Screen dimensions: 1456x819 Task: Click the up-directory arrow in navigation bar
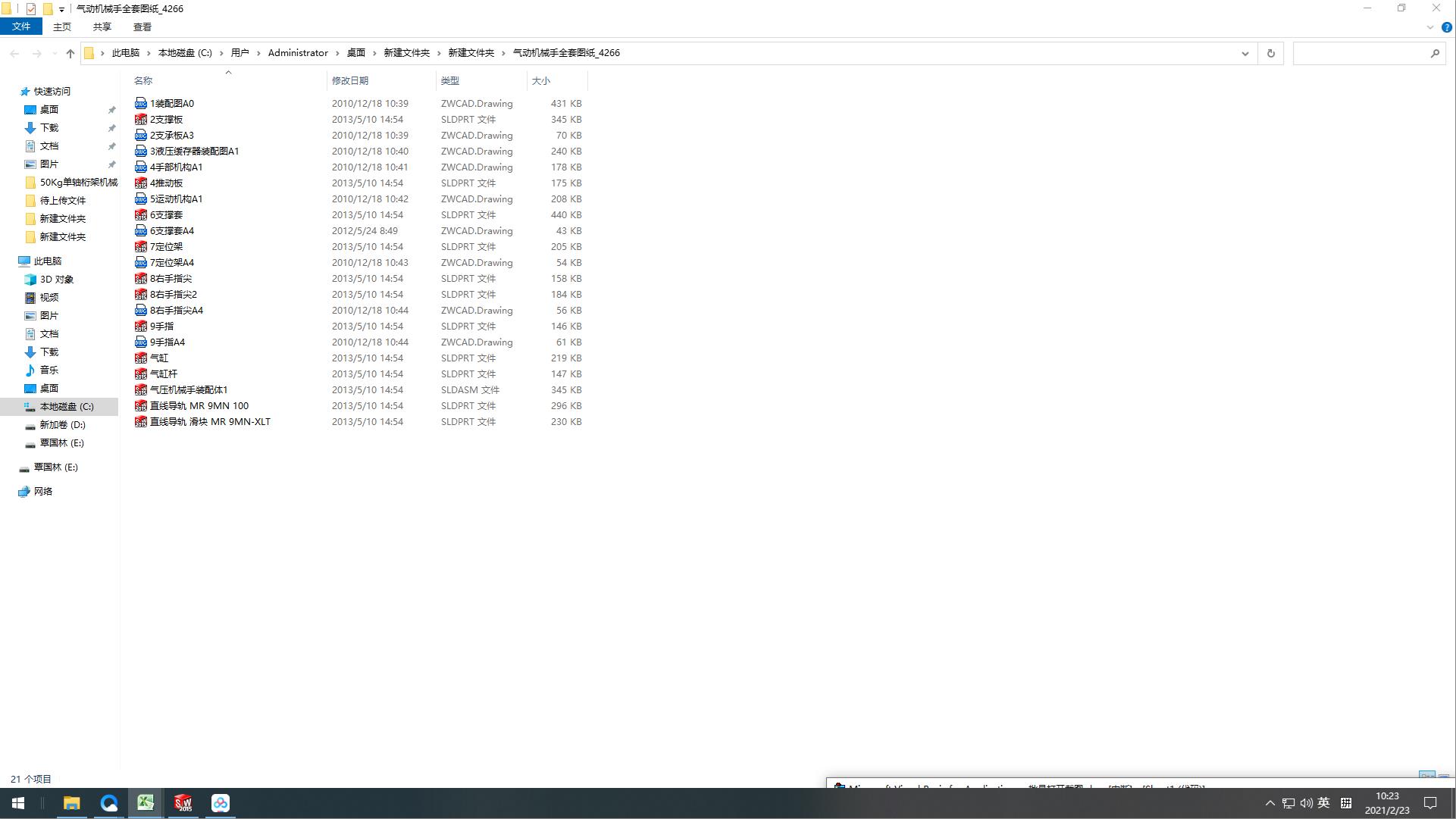(70, 53)
